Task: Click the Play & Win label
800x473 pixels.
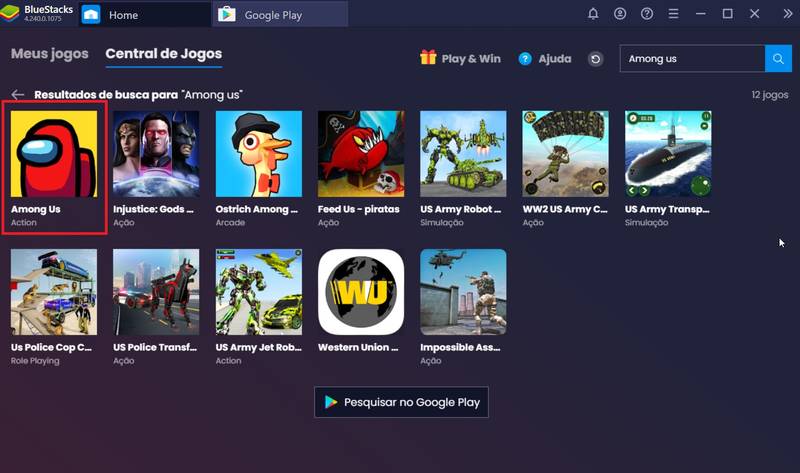Action: point(471,59)
